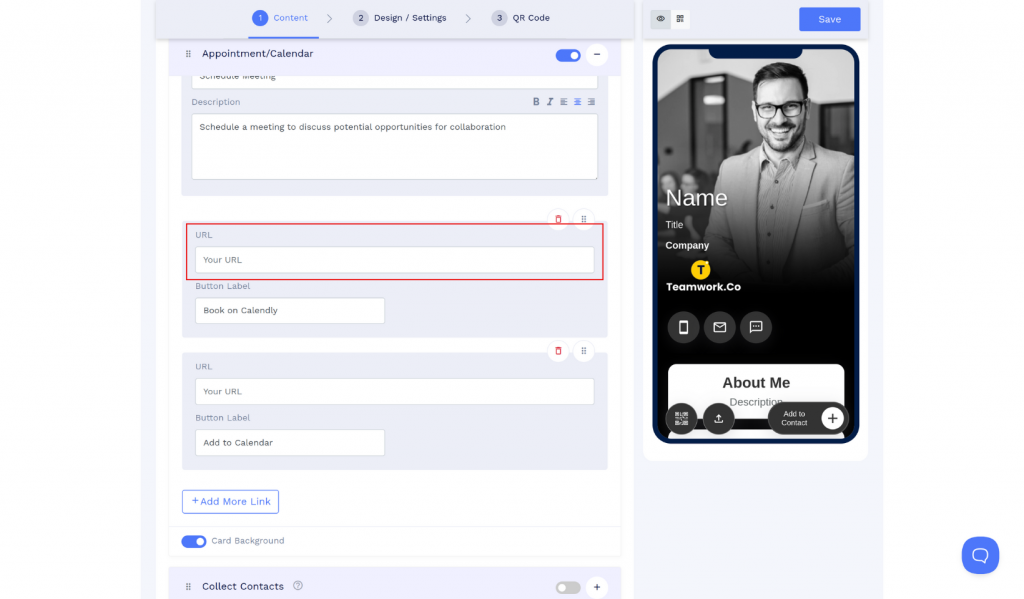
Task: Click chevron after Content step
Action: [330, 19]
